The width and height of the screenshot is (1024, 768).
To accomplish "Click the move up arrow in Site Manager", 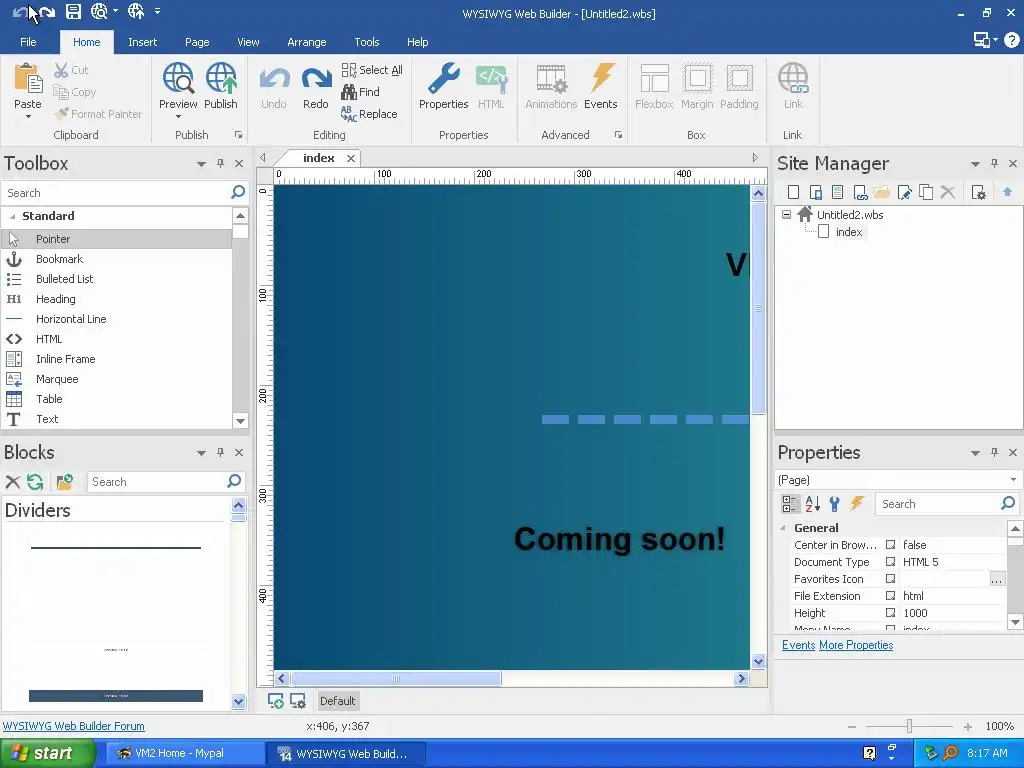I will [x=1007, y=192].
